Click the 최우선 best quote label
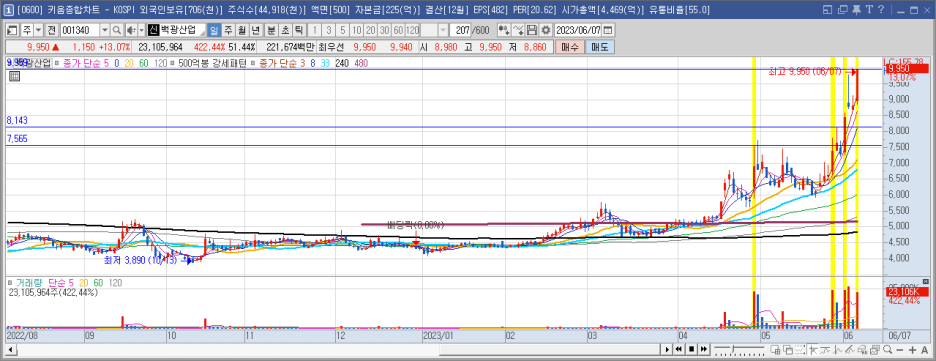 tap(331, 47)
